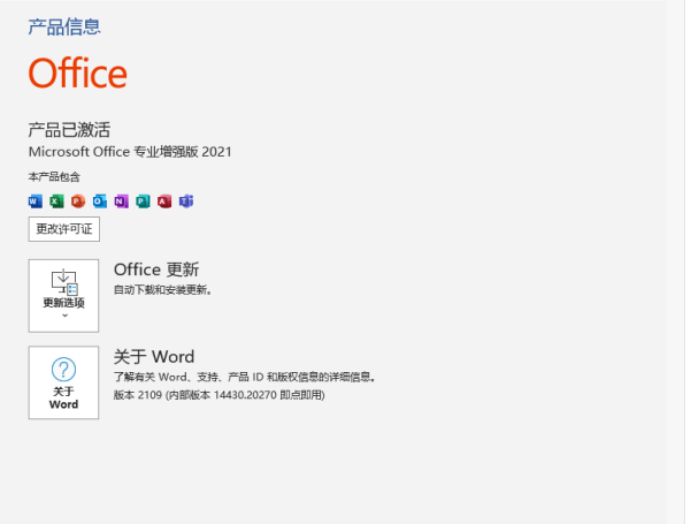Click the Word app icon
Image resolution: width=686 pixels, height=524 pixels.
[x=35, y=201]
